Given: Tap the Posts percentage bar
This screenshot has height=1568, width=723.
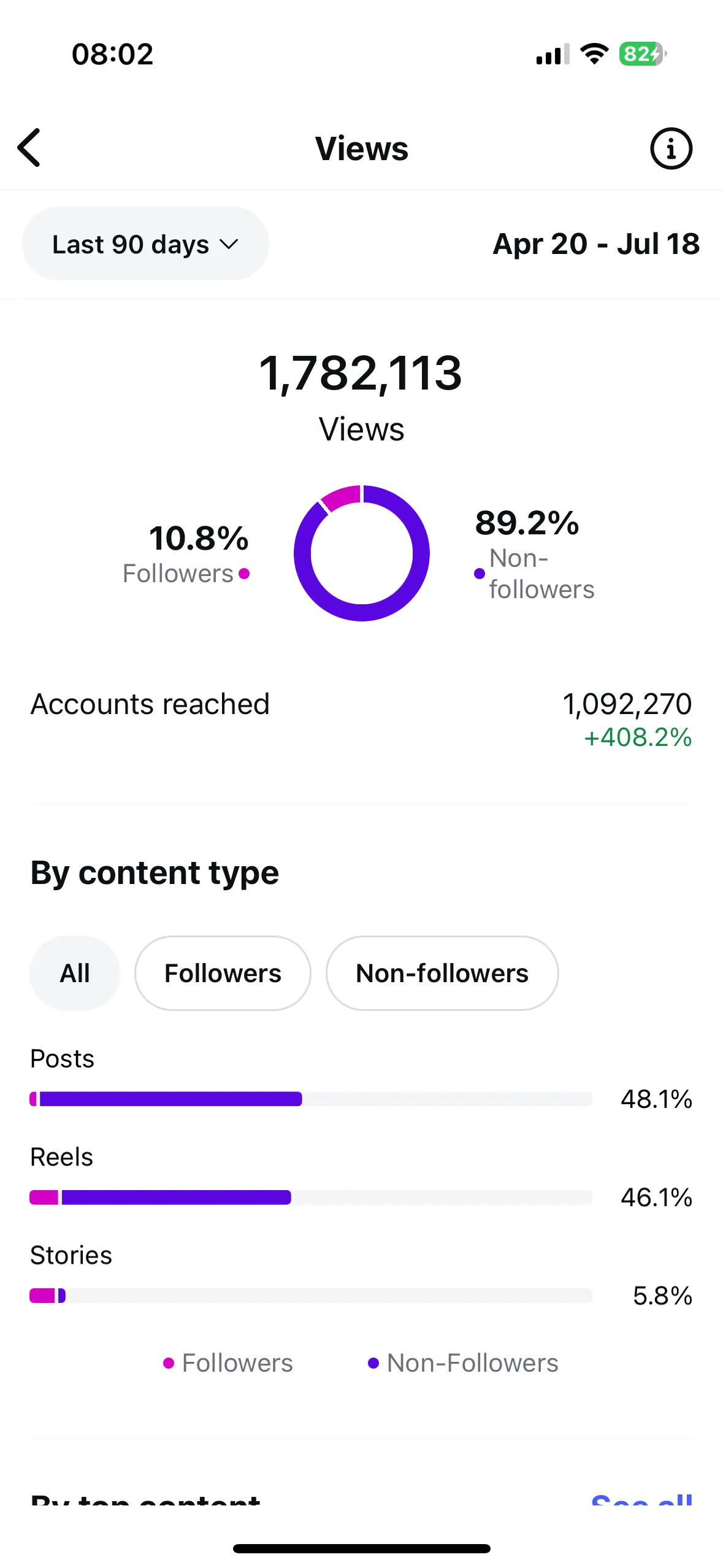Looking at the screenshot, I should [x=311, y=1099].
